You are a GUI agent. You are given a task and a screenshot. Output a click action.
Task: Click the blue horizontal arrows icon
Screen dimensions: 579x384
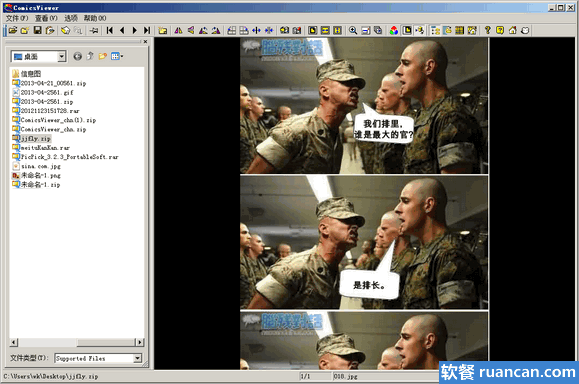click(x=256, y=30)
